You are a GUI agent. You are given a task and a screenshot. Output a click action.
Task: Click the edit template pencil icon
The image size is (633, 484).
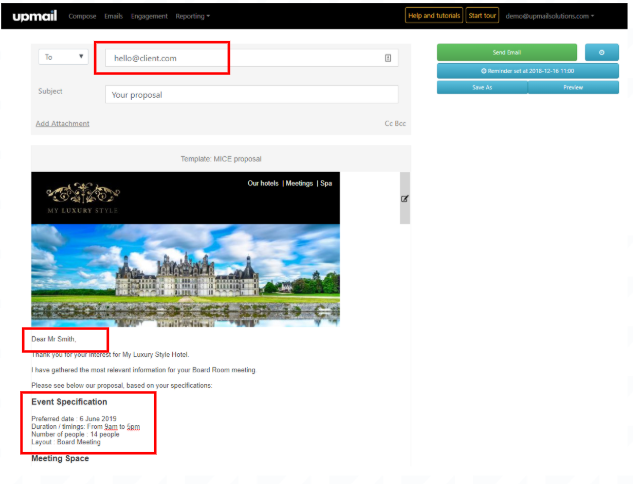tap(404, 199)
